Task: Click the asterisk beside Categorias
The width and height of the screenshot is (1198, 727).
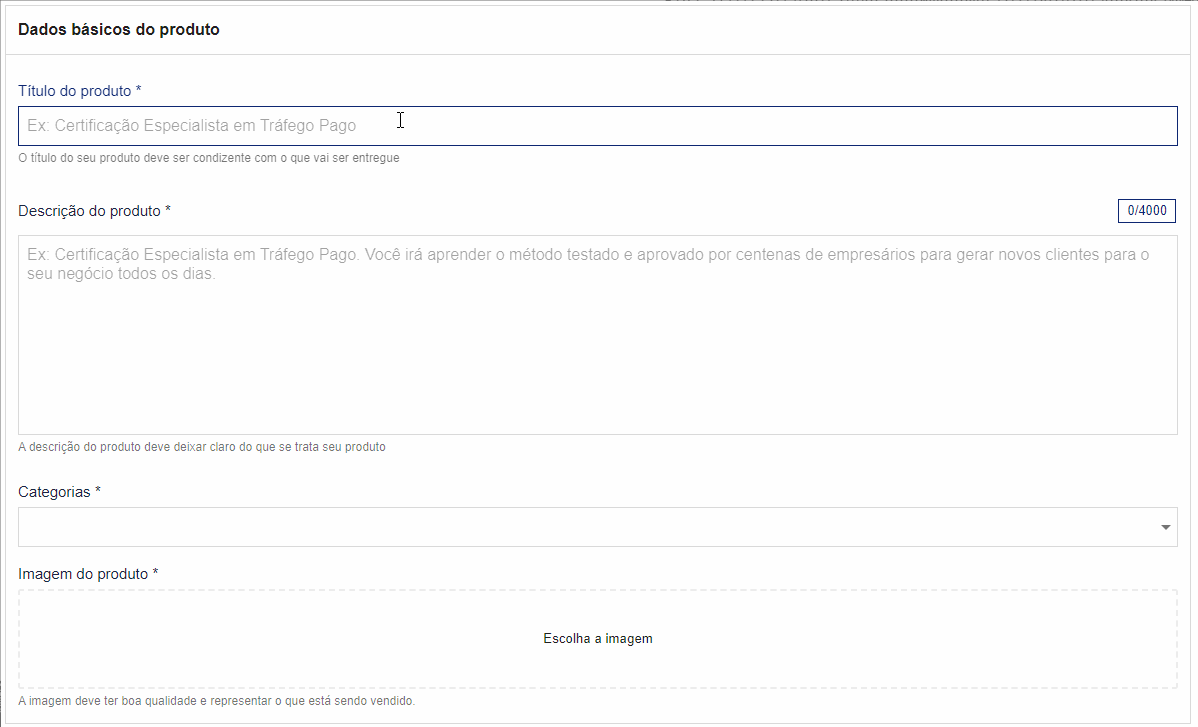Action: 98,492
